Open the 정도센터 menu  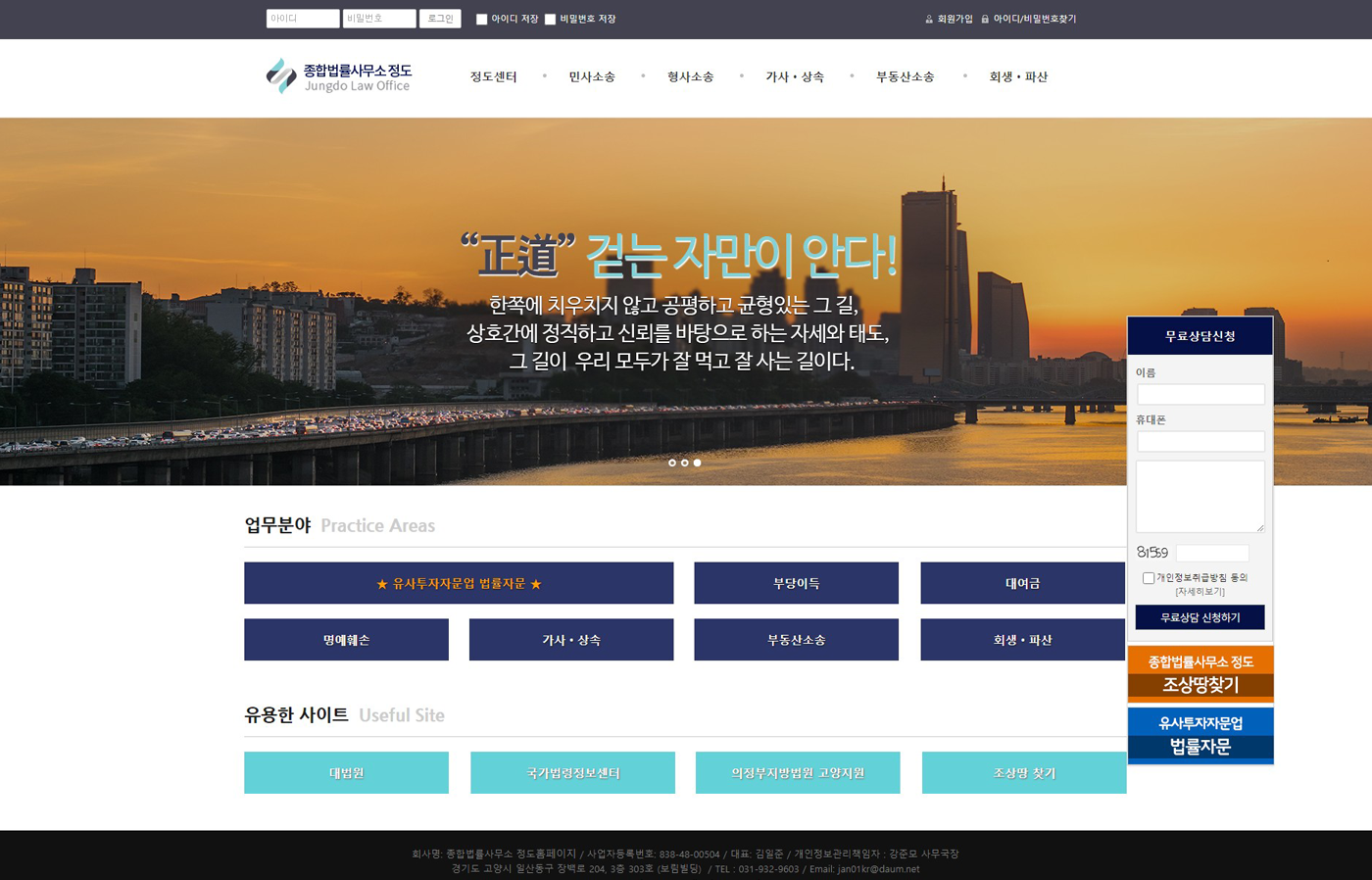(x=493, y=76)
